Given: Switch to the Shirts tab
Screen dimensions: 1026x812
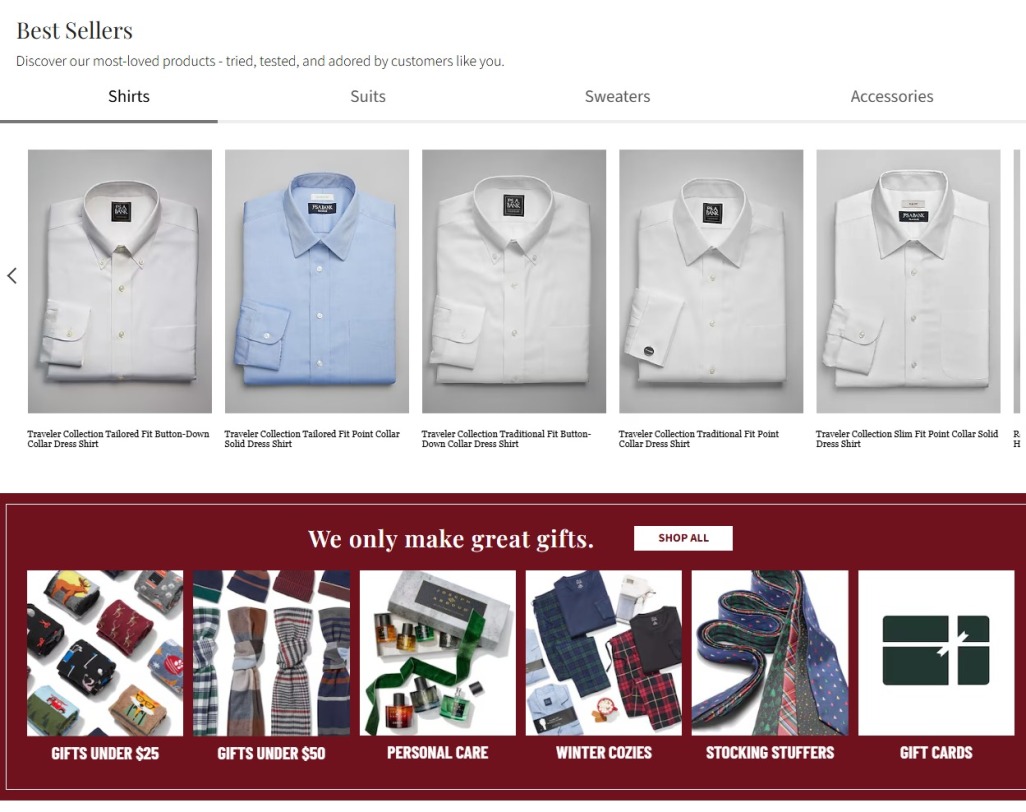Looking at the screenshot, I should (x=129, y=97).
